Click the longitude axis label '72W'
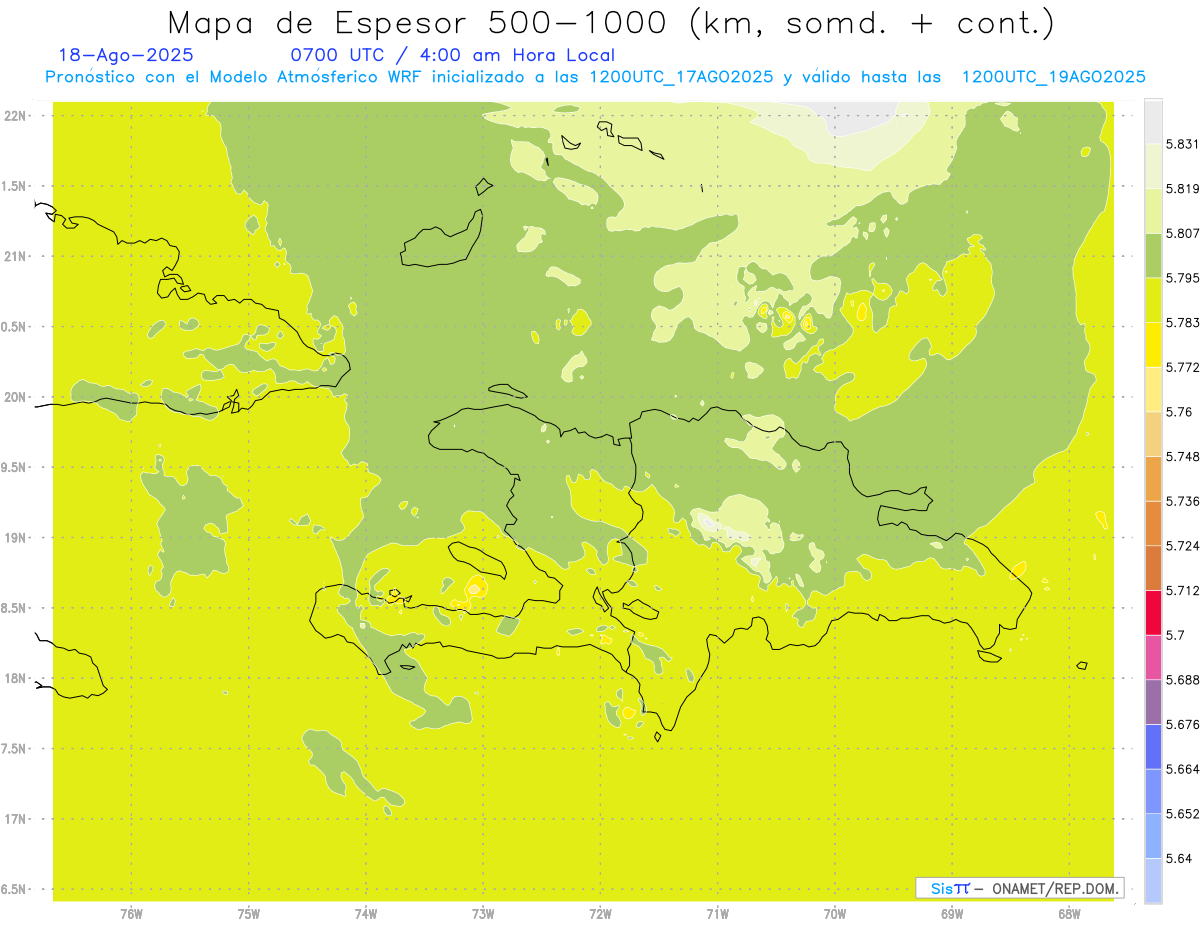1200x927 pixels. (600, 914)
